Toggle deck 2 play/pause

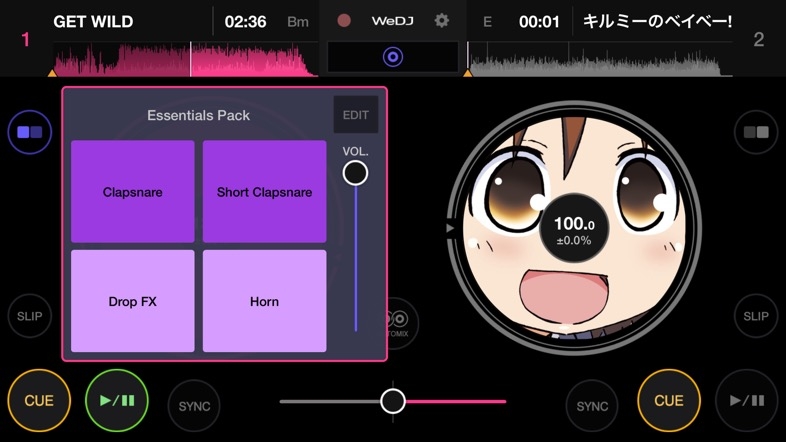coord(747,400)
